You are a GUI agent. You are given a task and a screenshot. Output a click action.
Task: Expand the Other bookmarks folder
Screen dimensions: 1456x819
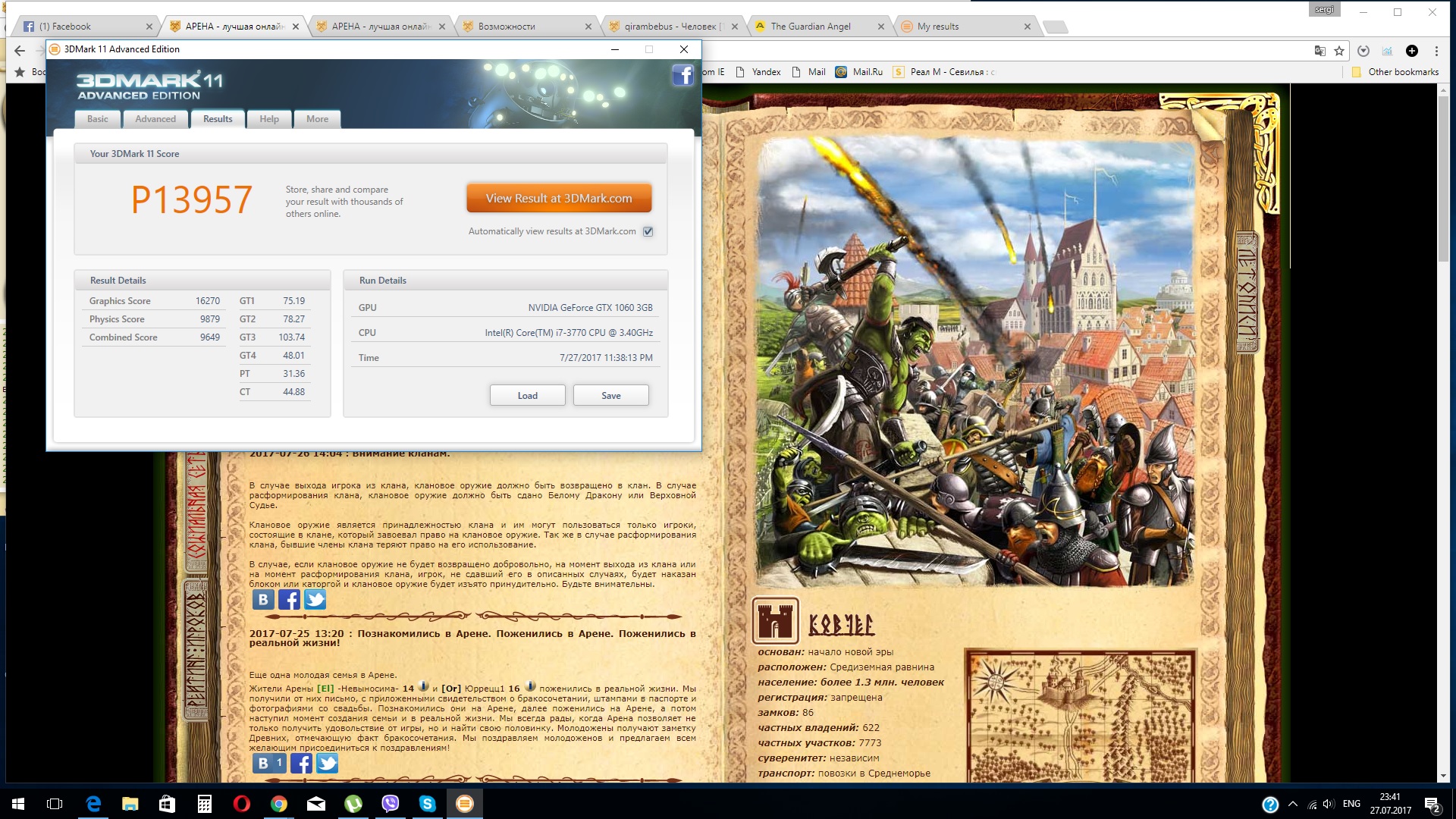coord(1395,72)
